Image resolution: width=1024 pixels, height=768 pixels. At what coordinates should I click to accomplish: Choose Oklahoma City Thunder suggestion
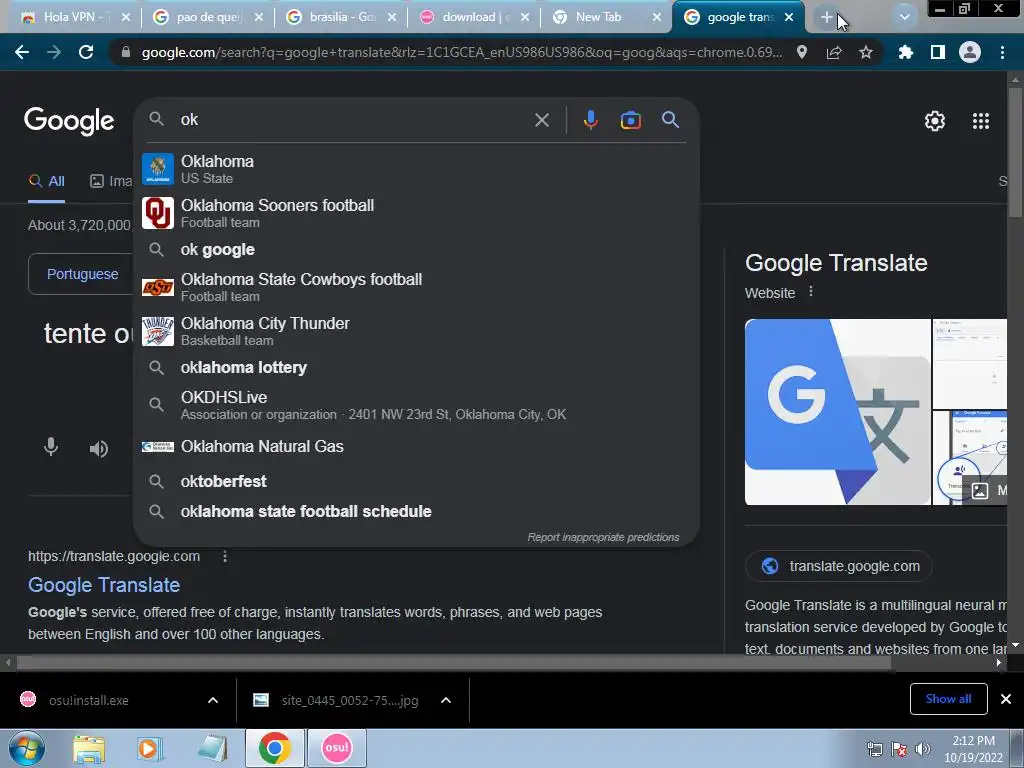point(416,331)
